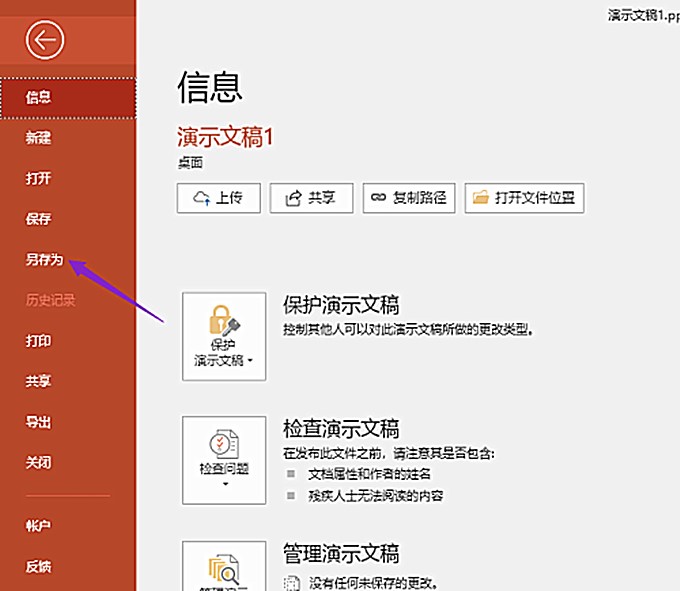Click the lock and key icon

click(224, 321)
